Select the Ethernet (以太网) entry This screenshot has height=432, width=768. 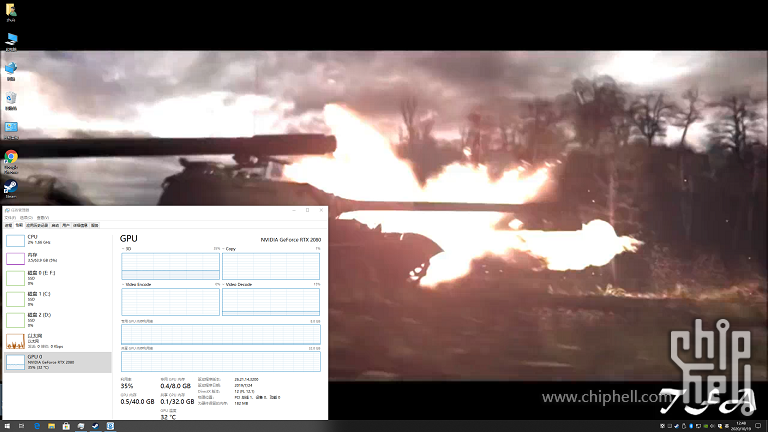coord(57,341)
